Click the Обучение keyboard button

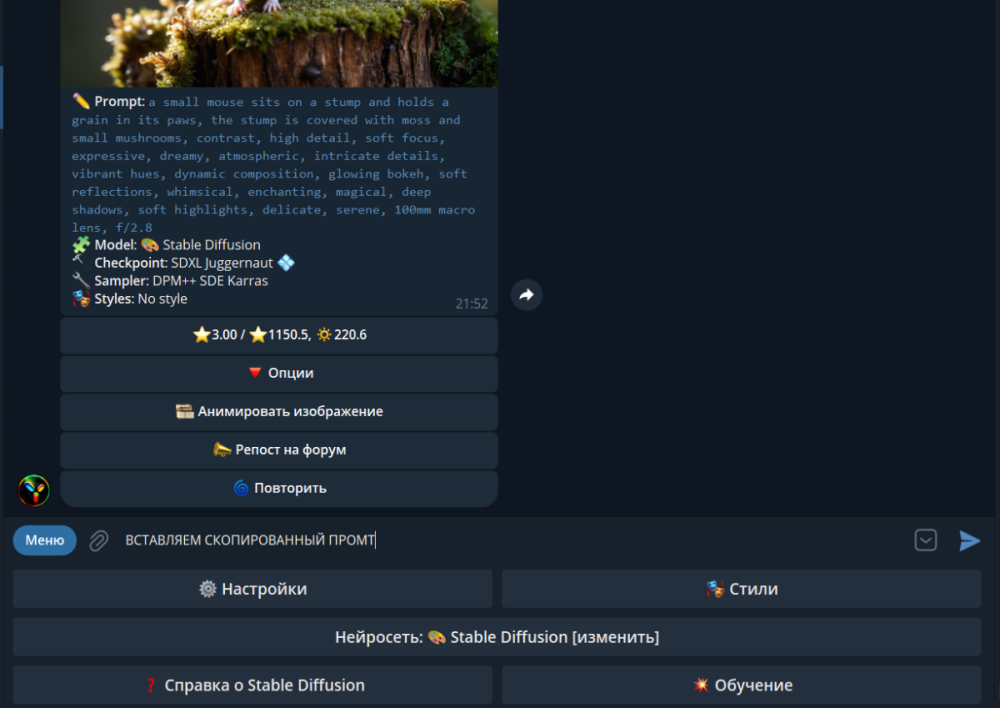point(741,685)
